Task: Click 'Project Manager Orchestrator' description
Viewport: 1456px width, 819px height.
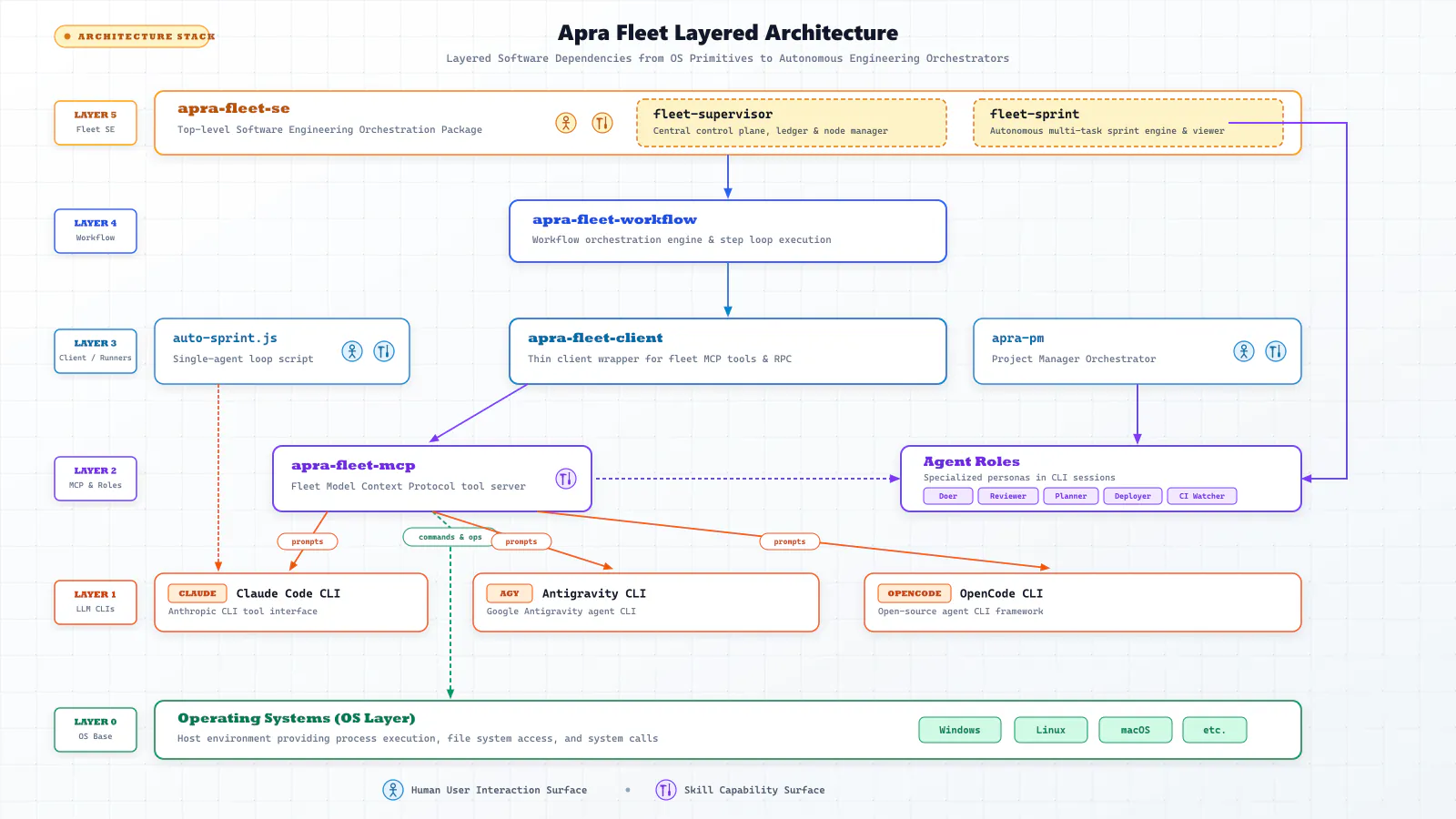Action: [1074, 359]
